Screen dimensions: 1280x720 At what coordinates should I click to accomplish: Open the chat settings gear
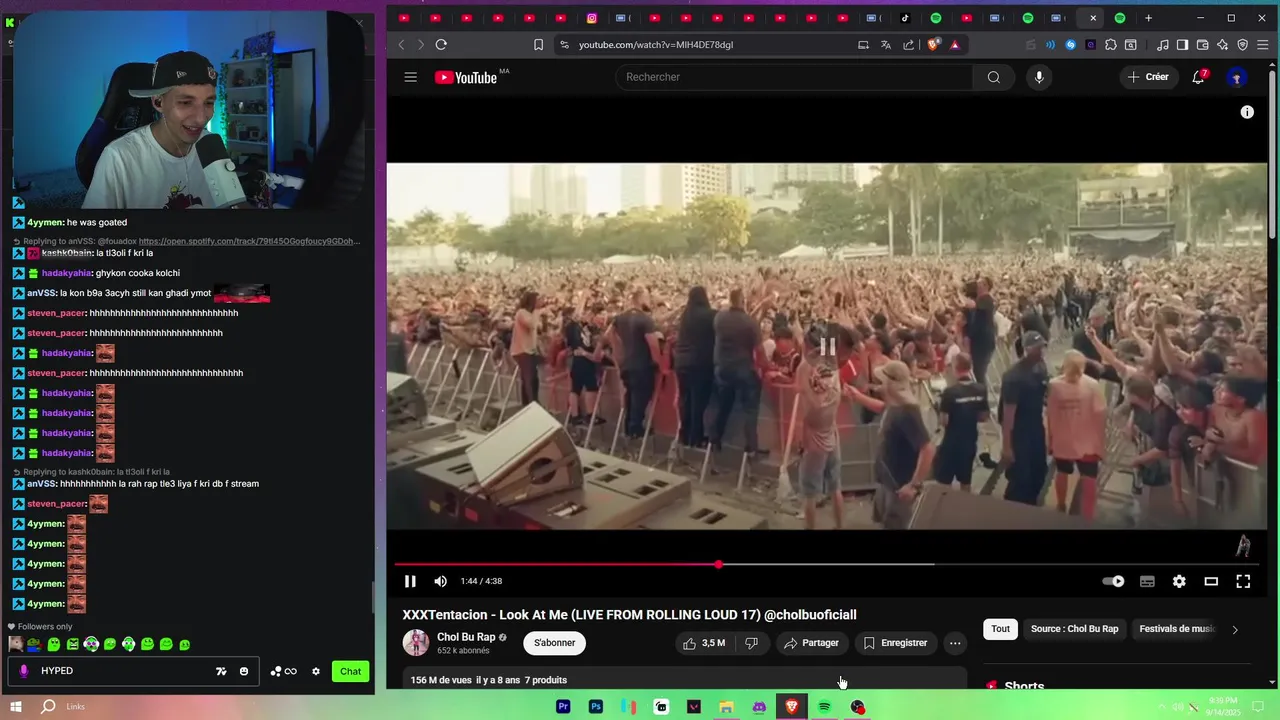tap(316, 671)
